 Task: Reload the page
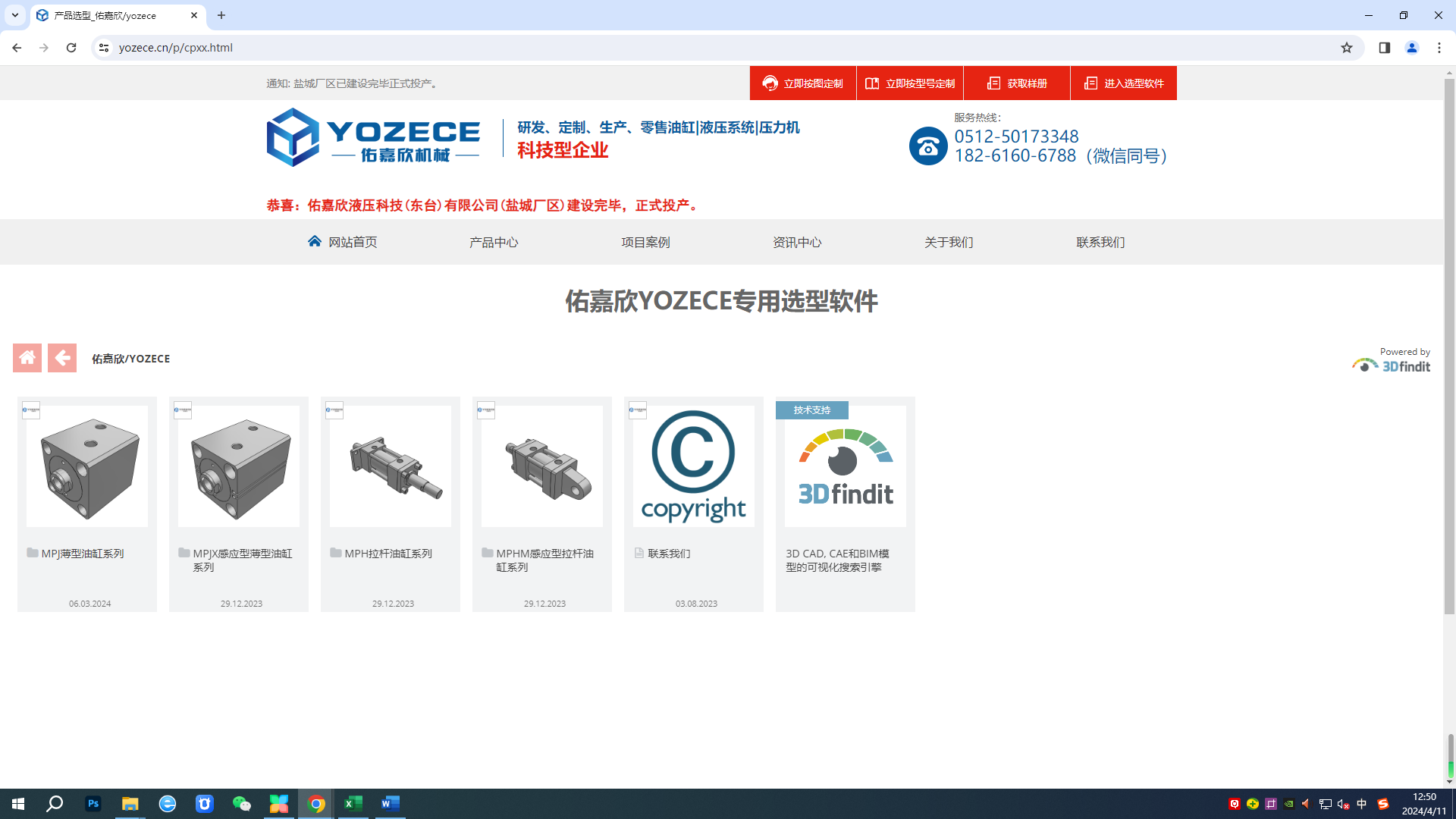pos(71,48)
